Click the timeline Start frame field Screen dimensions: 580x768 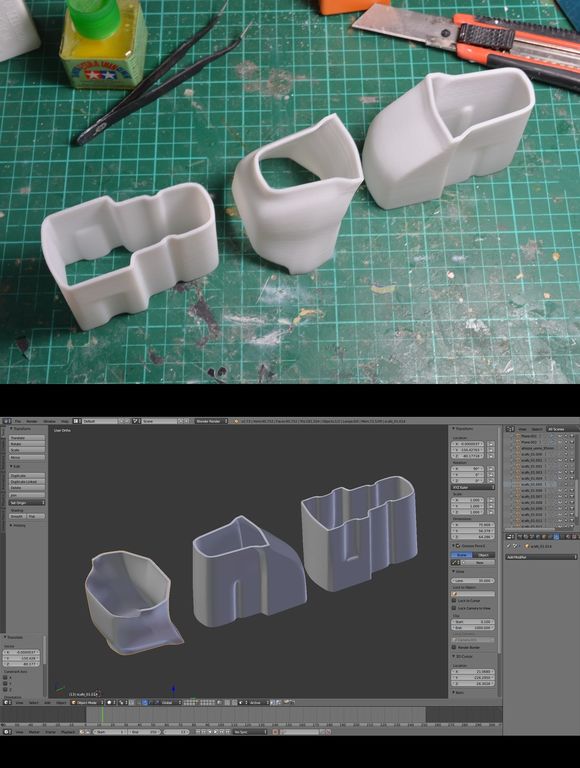pyautogui.click(x=110, y=732)
